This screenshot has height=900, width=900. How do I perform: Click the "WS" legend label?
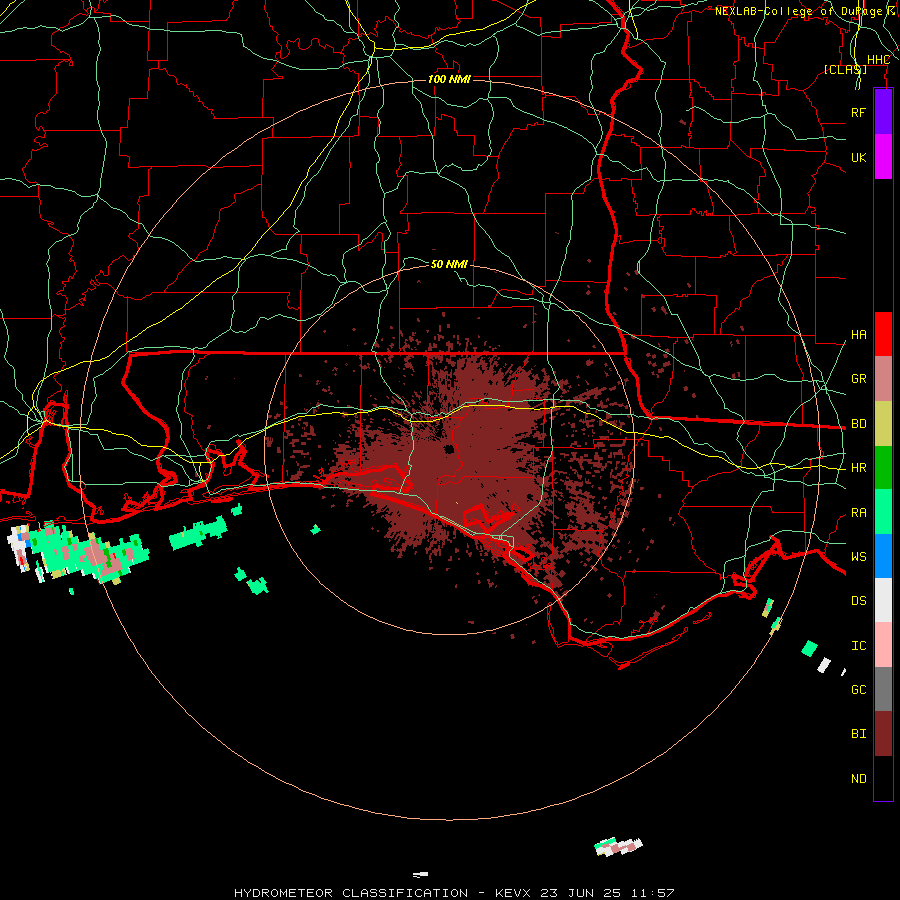tap(858, 557)
